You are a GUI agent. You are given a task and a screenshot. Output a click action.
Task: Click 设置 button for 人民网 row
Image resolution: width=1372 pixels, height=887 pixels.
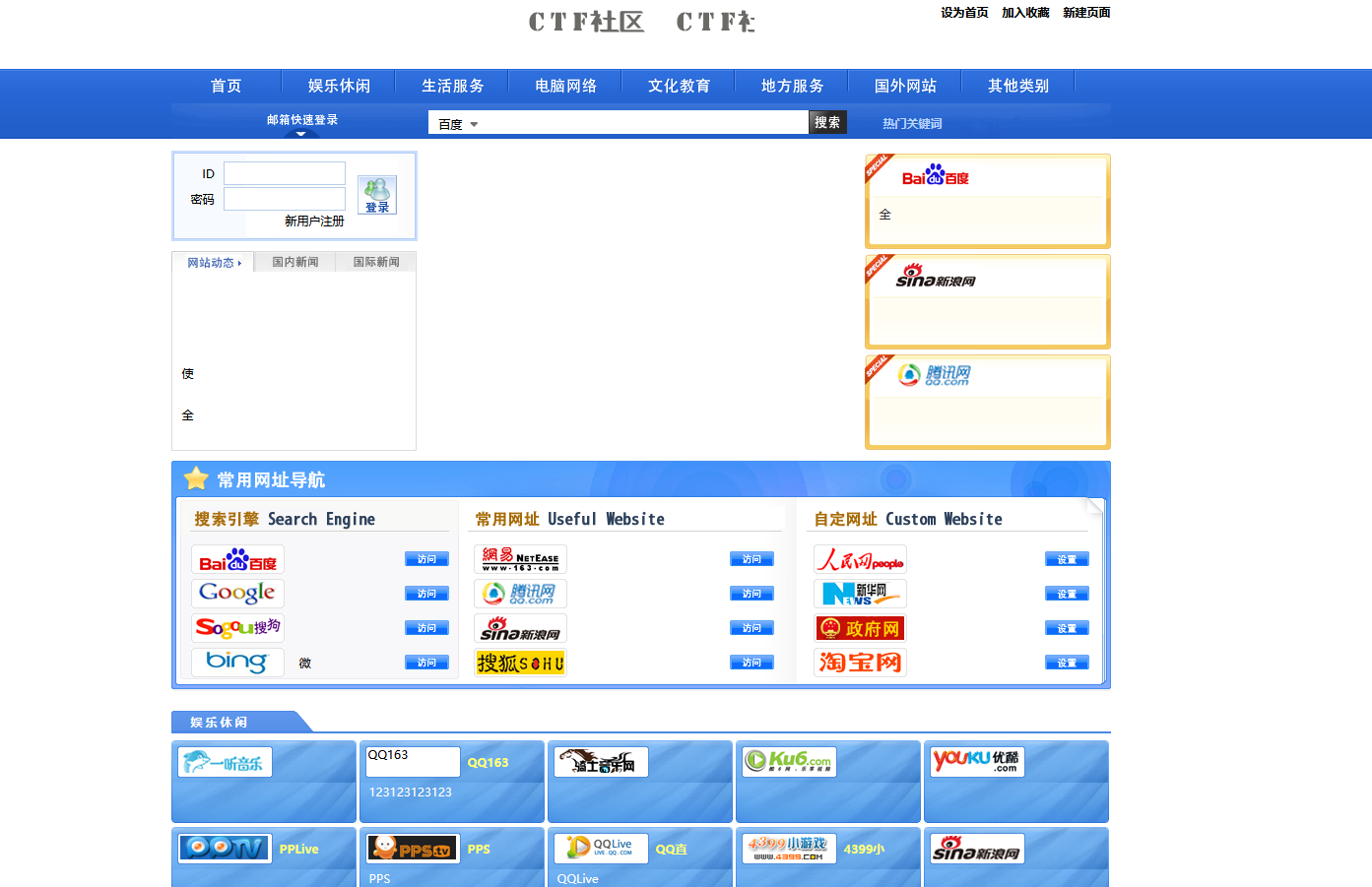(1067, 559)
